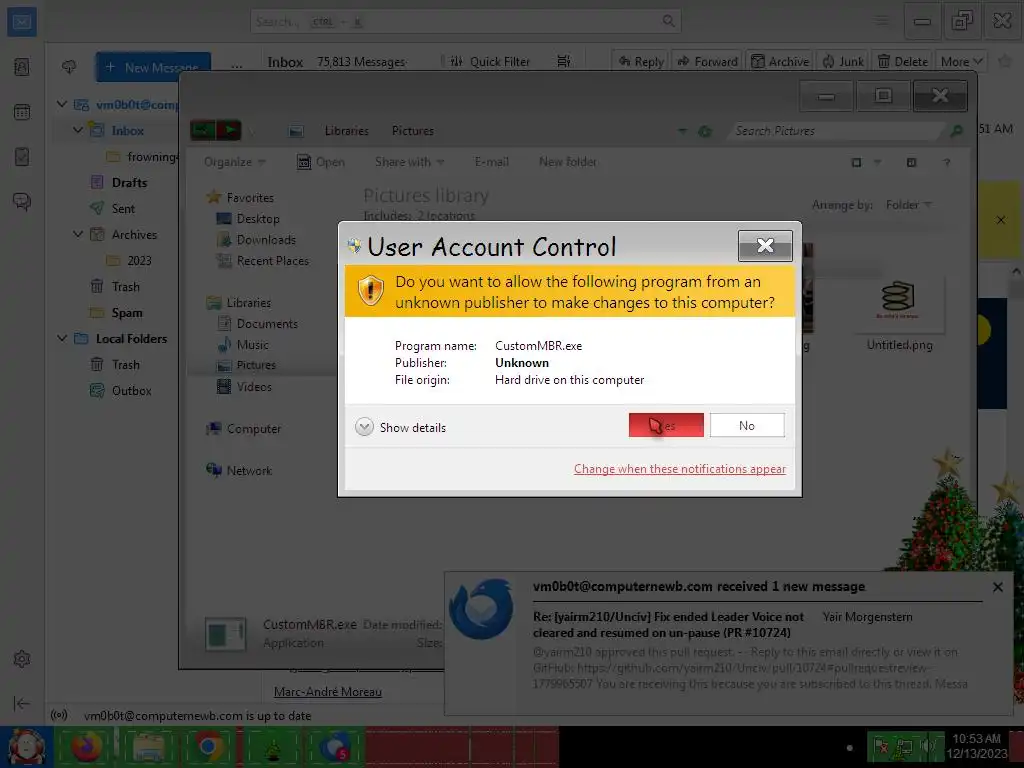Click the UAC shield warning icon
Viewport: 1024px width, 768px height.
(370, 291)
